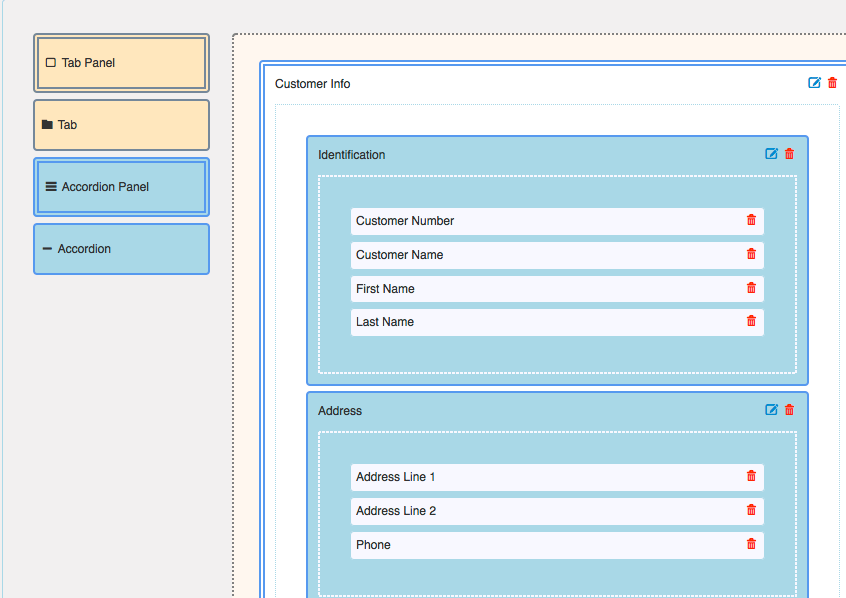Delete the Address accordion
Screen dimensions: 846x598
(789, 410)
